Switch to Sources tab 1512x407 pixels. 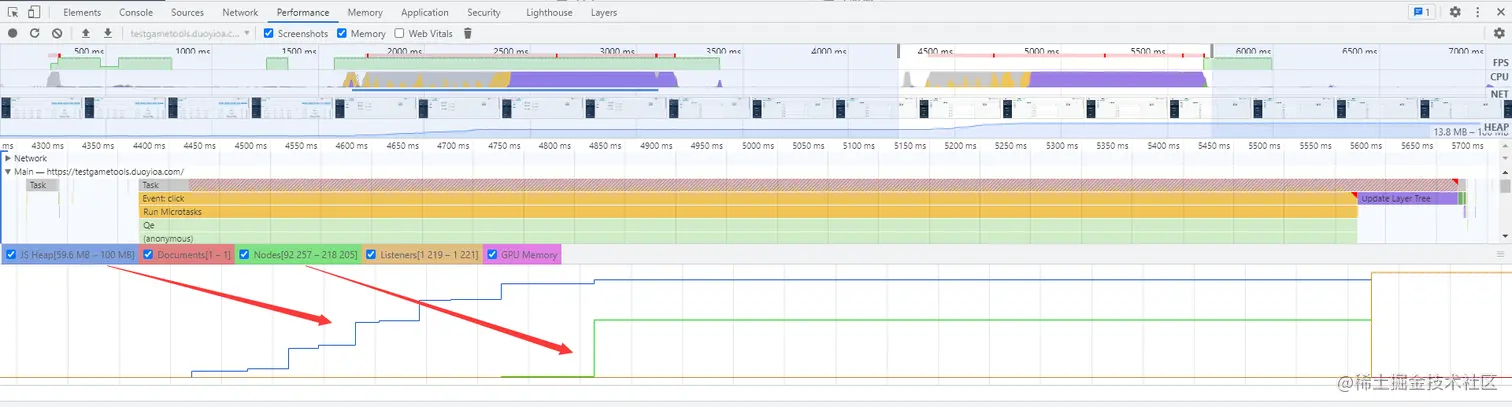[x=187, y=12]
